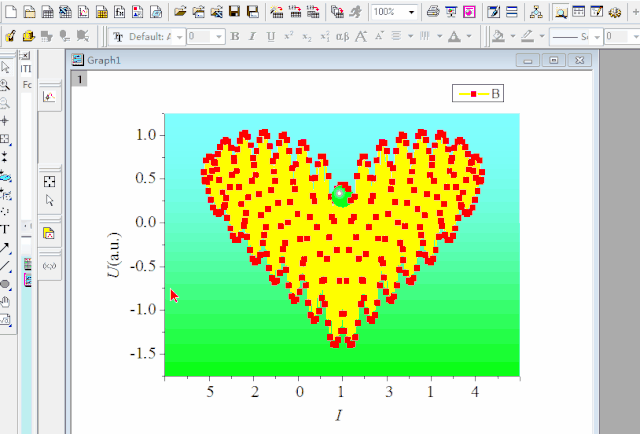Screen dimensions: 640x434
Task: Select the Pan hand tool
Action: point(6,301)
